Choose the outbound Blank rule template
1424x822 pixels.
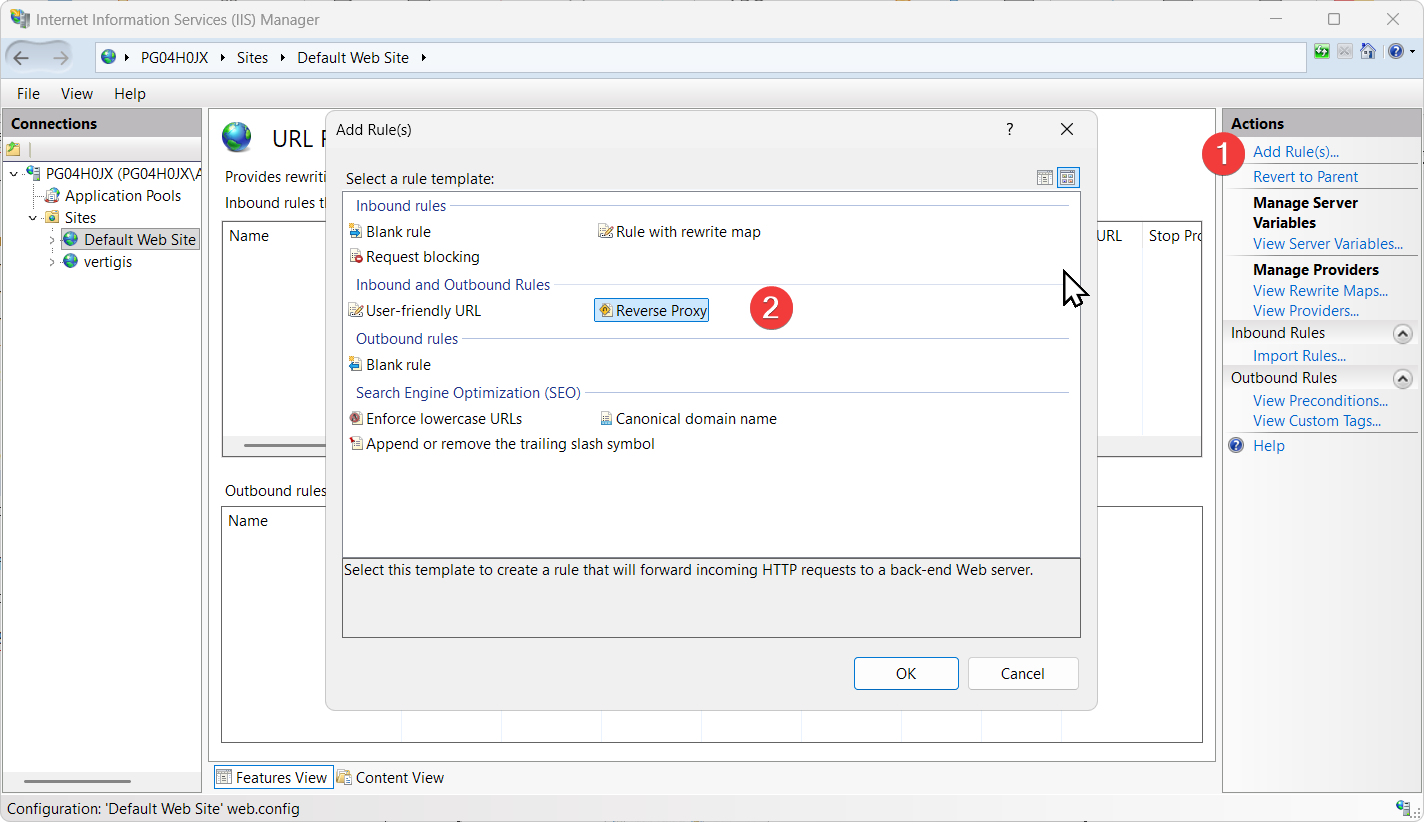[390, 365]
